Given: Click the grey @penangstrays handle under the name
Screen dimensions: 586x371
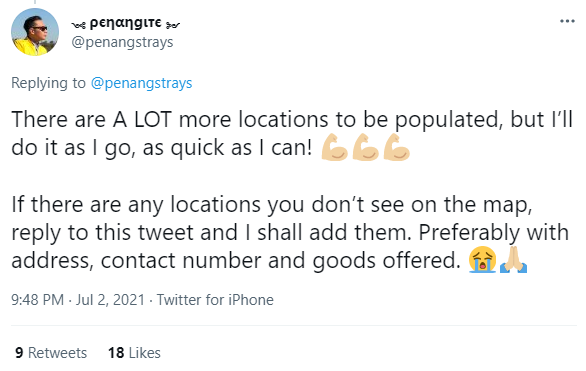Looking at the screenshot, I should pos(122,42).
